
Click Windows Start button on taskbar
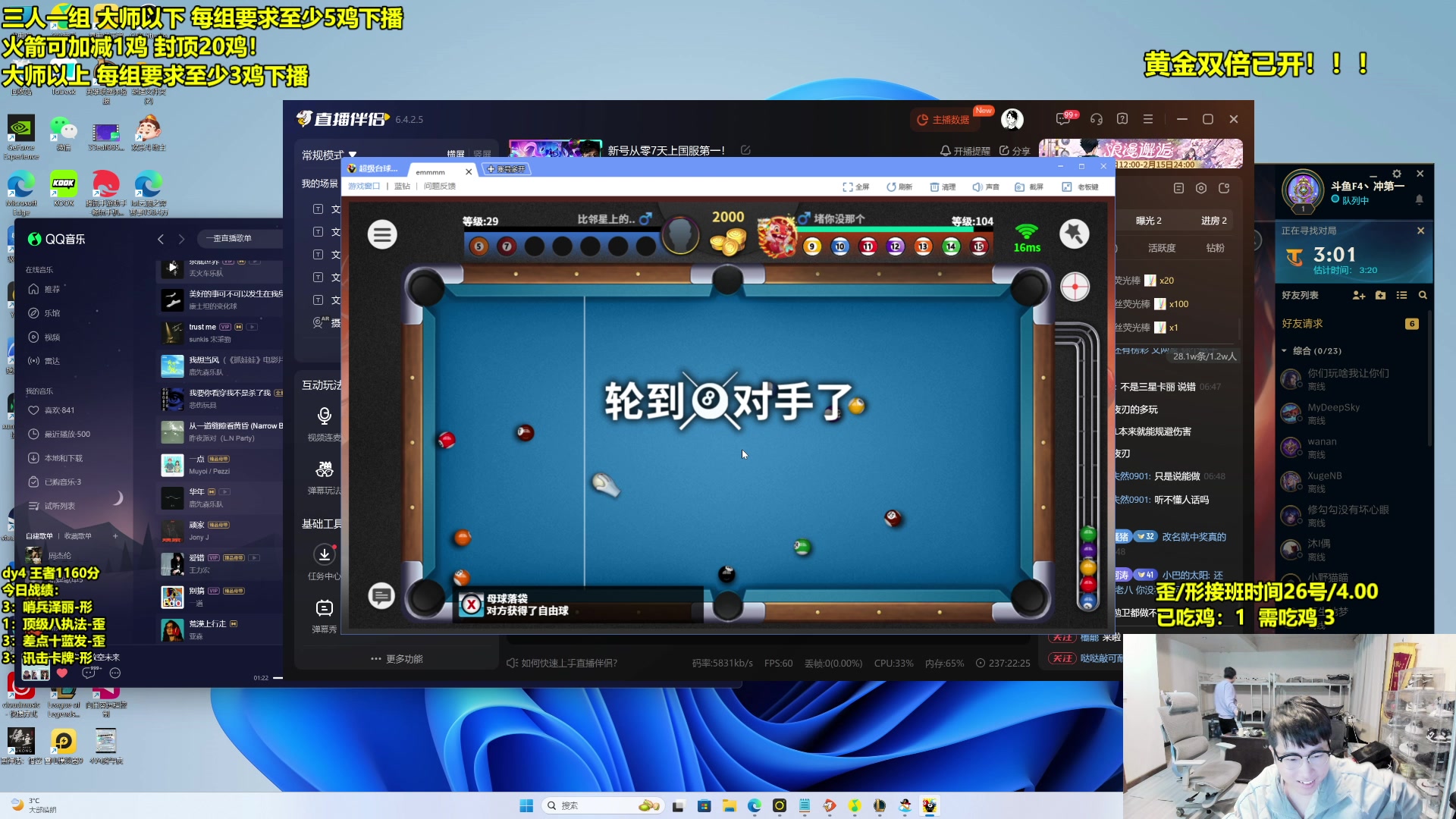(x=526, y=805)
